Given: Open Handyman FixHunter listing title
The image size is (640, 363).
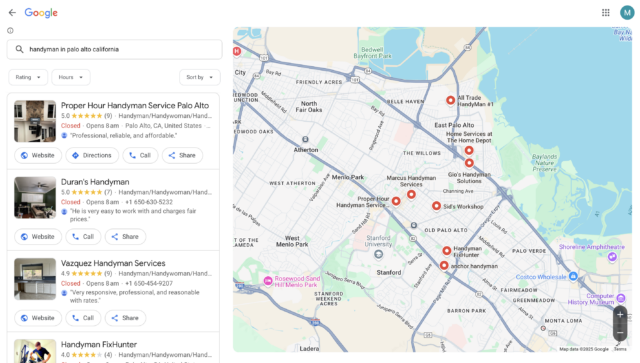Looking at the screenshot, I should point(99,344).
